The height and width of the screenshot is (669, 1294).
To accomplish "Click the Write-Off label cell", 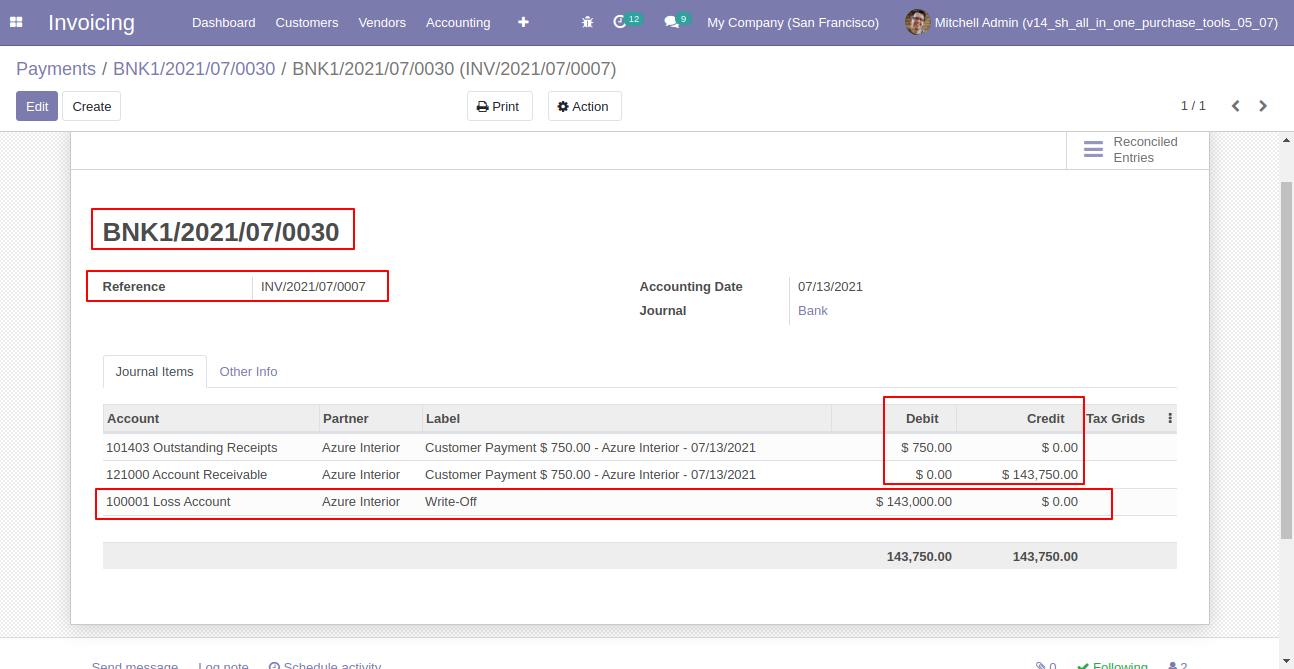I will [451, 502].
